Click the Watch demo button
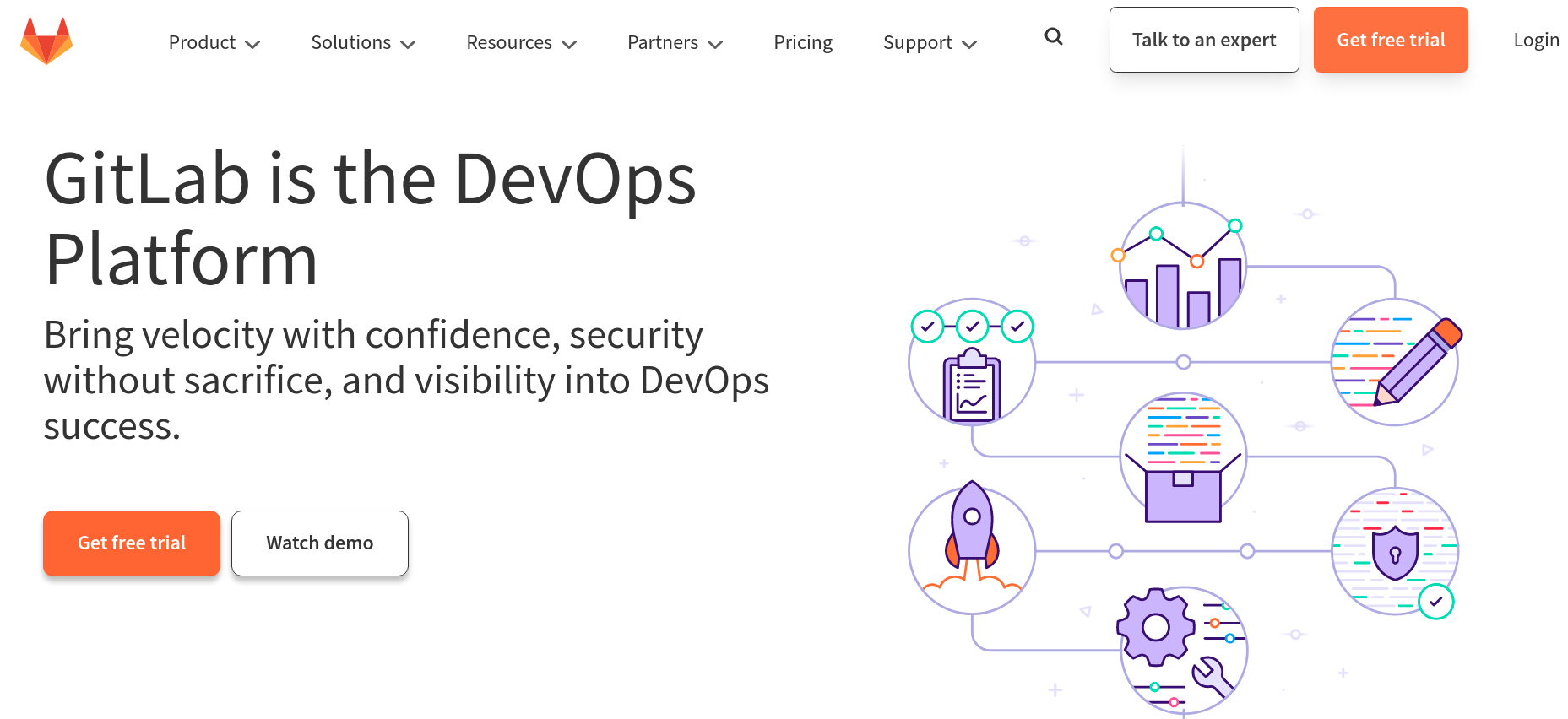This screenshot has height=719, width=1568. click(320, 543)
